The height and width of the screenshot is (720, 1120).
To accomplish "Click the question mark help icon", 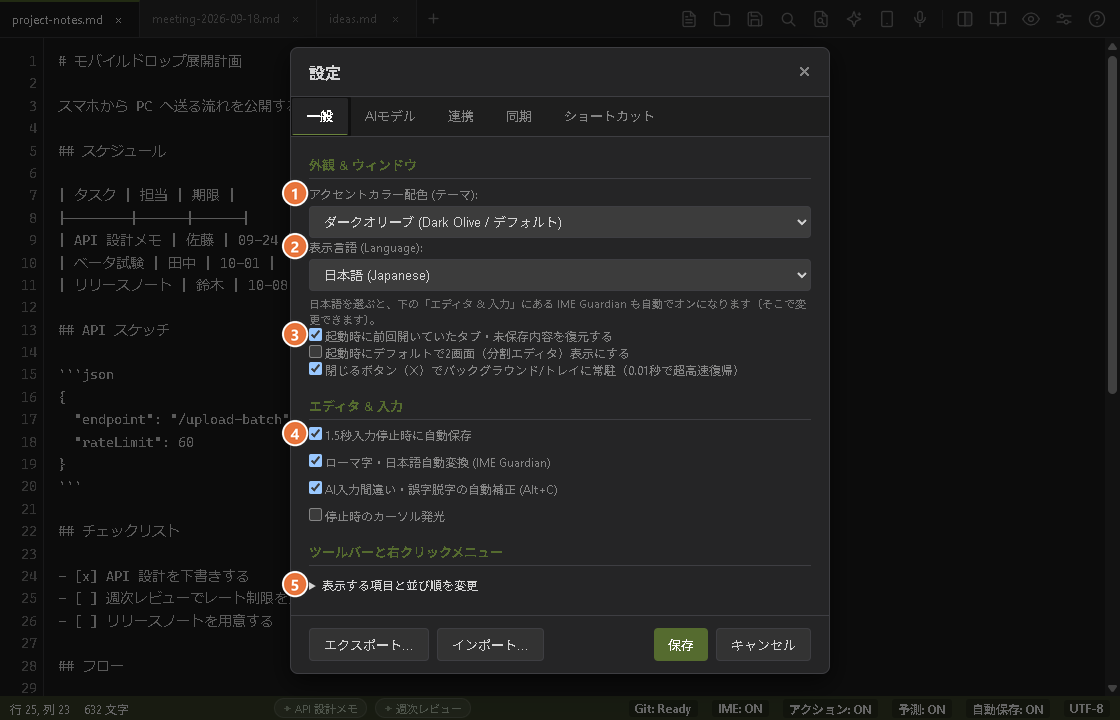I will click(x=1097, y=19).
